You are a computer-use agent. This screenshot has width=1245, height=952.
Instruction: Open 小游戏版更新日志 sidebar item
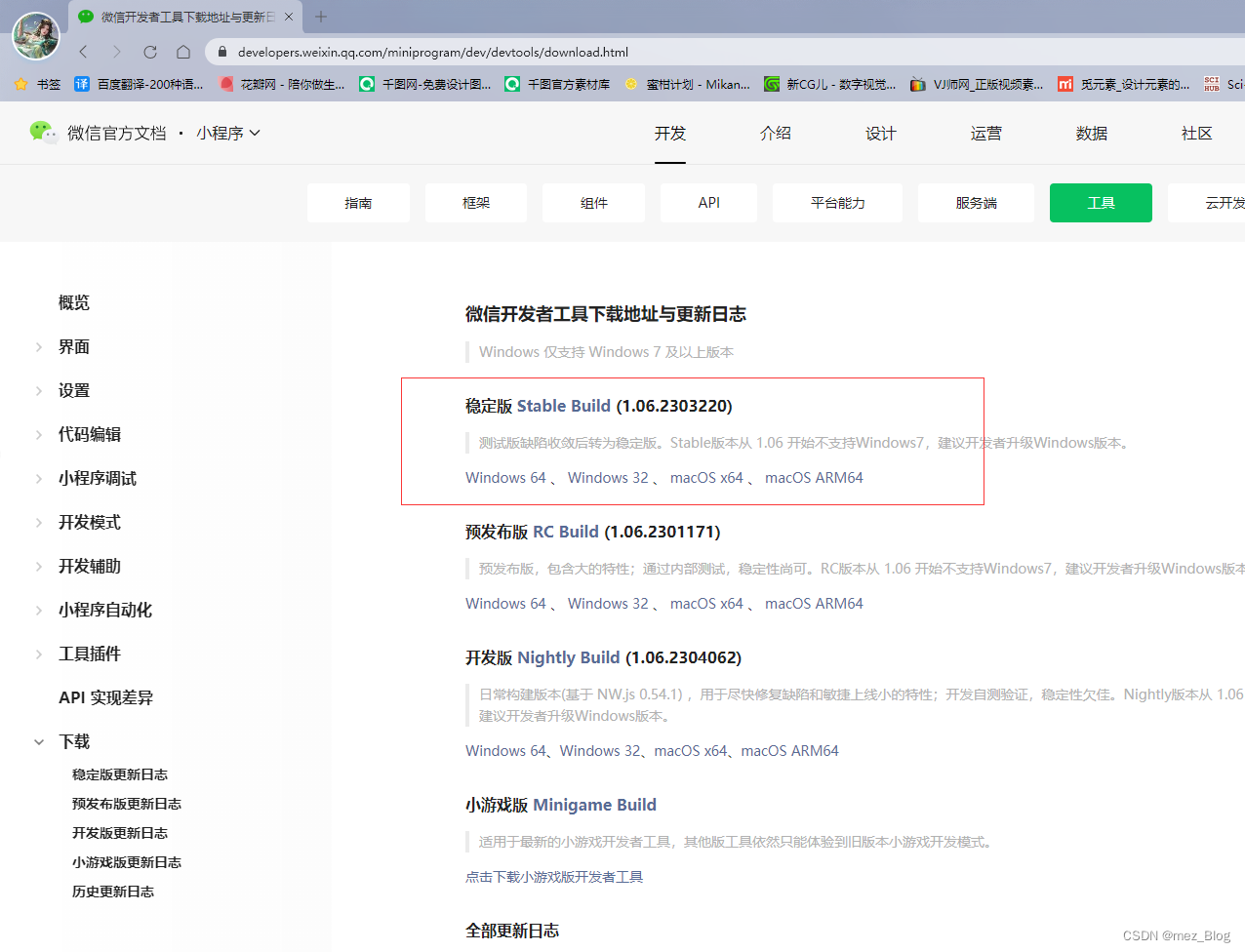pos(127,862)
